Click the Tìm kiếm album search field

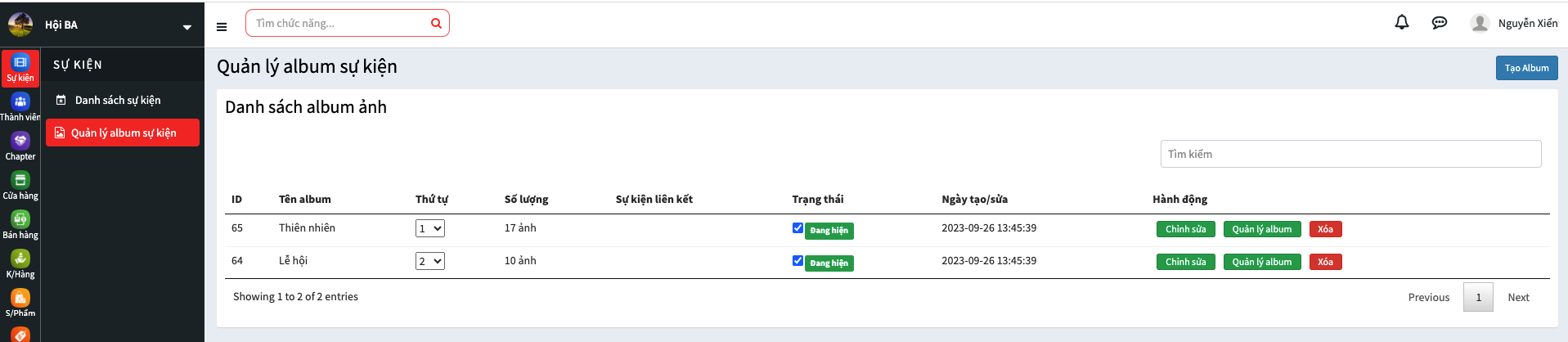[x=1350, y=154]
